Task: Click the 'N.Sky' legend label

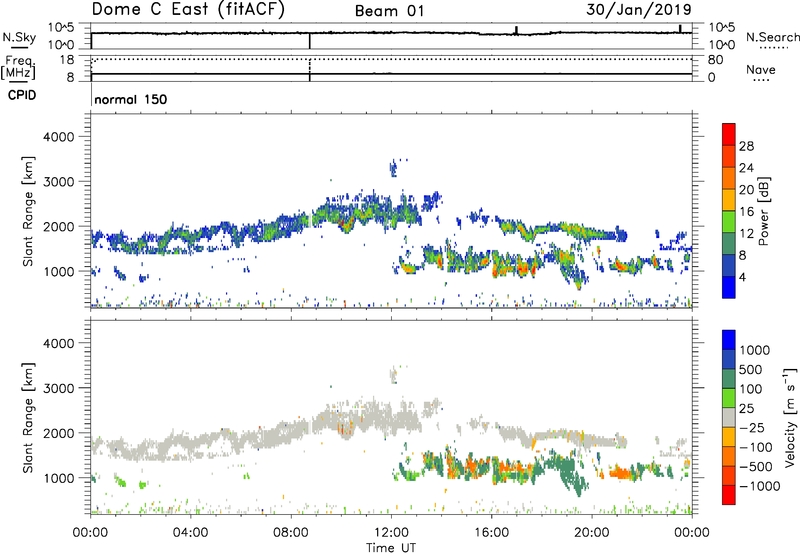Action: pos(19,37)
